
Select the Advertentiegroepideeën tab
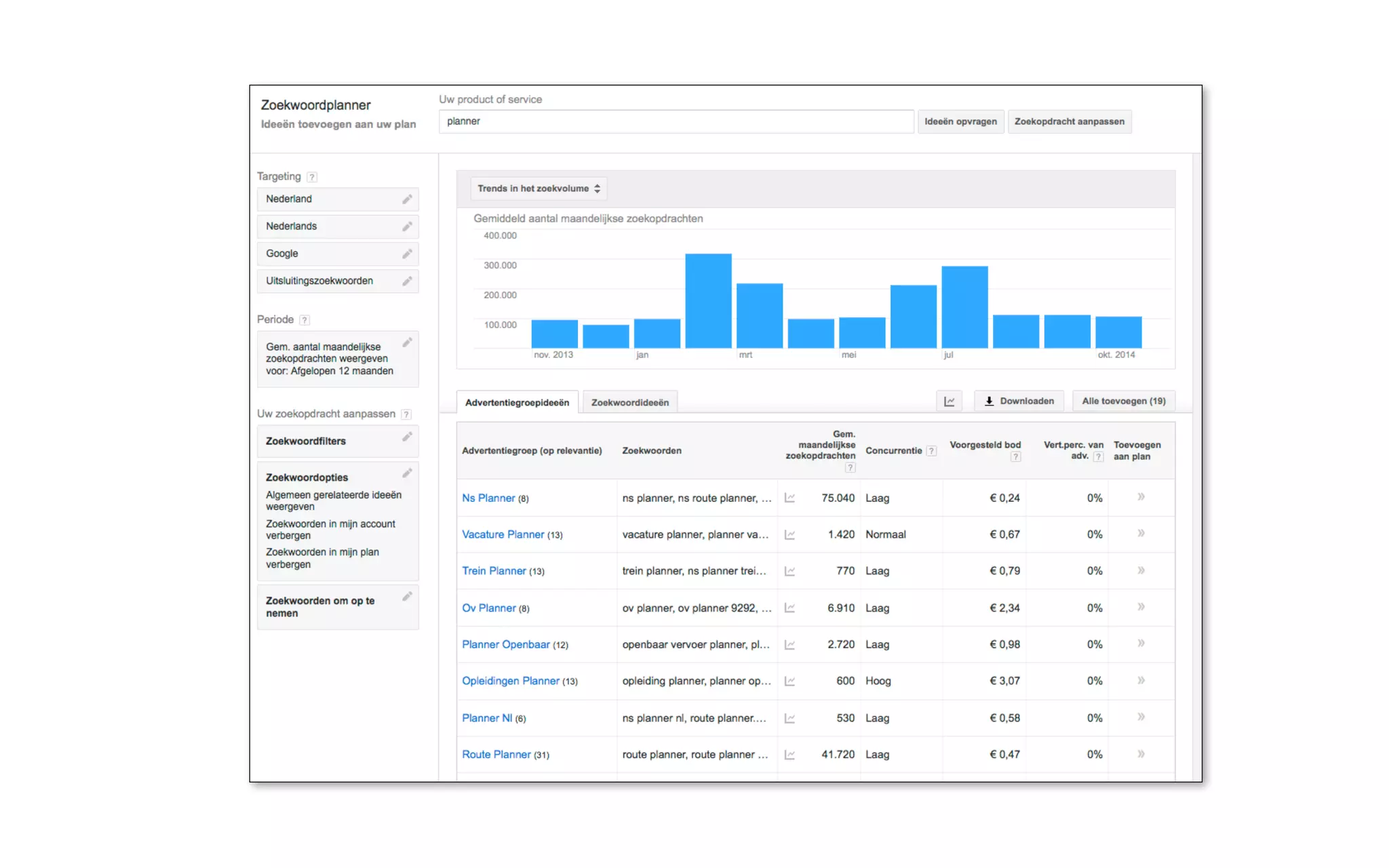(517, 402)
